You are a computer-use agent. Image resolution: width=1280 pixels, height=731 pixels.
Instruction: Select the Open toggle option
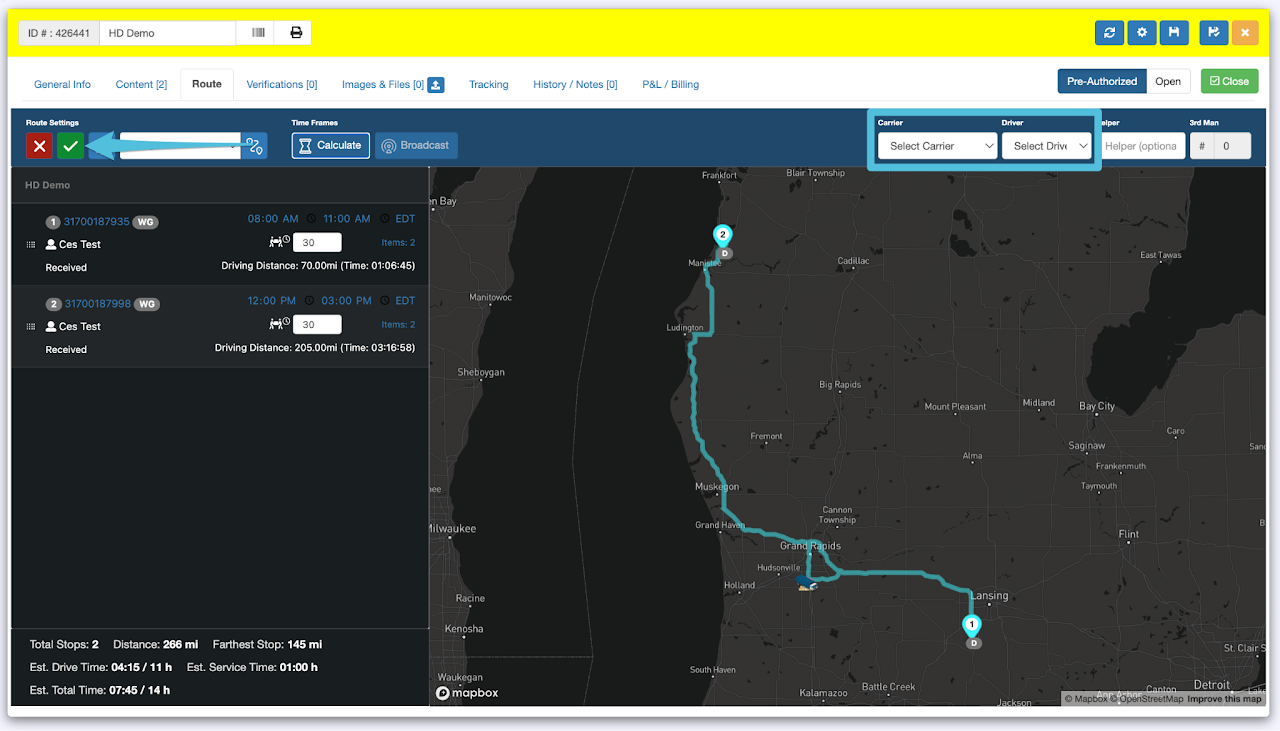[x=1168, y=81]
